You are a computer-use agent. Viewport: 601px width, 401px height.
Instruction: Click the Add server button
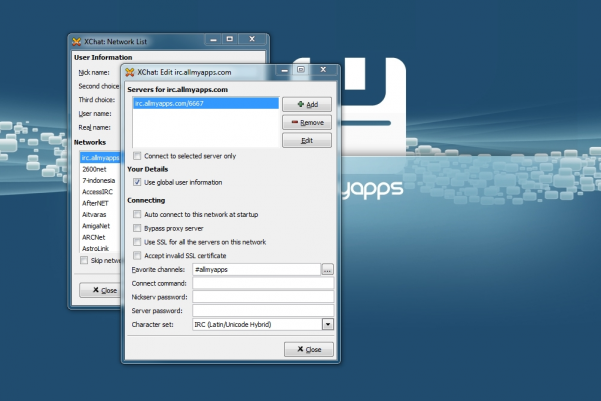[307, 104]
